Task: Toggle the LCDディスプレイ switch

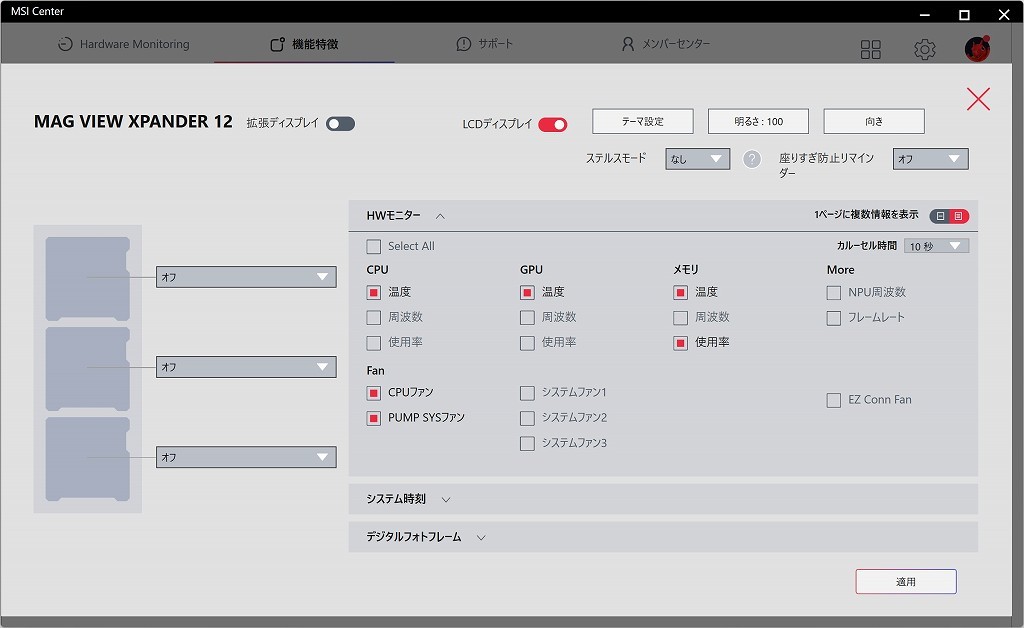Action: pyautogui.click(x=552, y=124)
